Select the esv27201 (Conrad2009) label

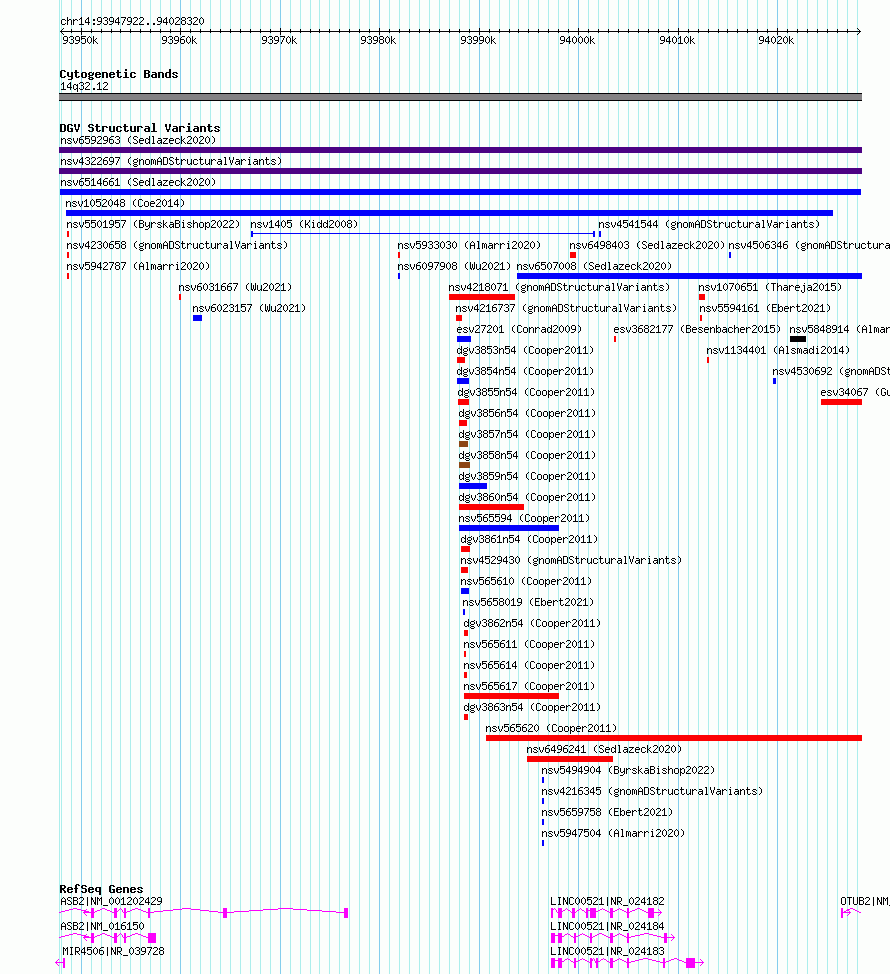tap(519, 329)
